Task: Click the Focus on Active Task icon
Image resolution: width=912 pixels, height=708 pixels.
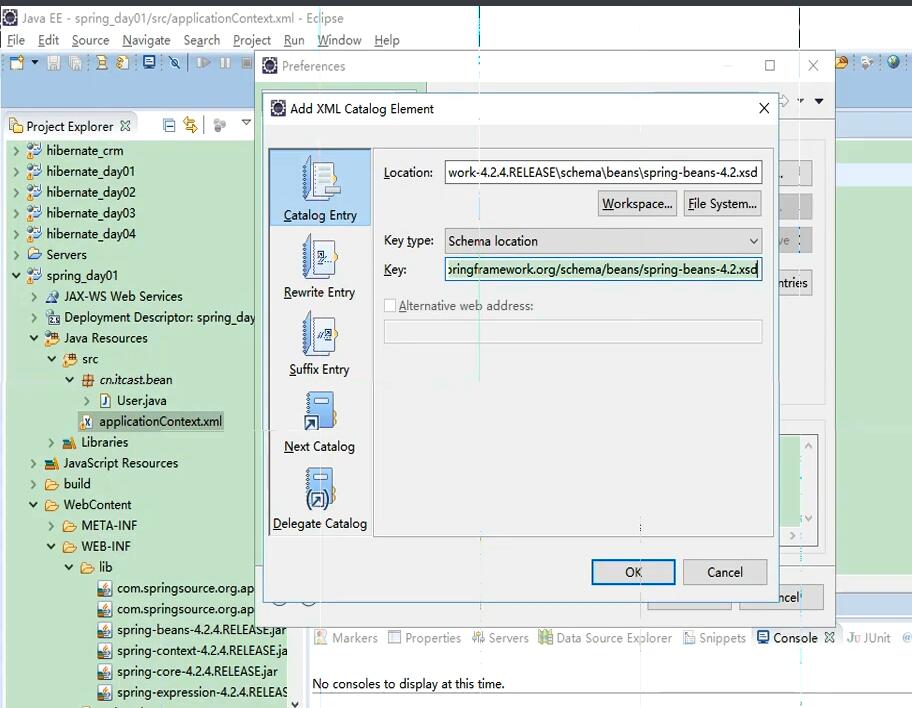Action: coord(219,125)
